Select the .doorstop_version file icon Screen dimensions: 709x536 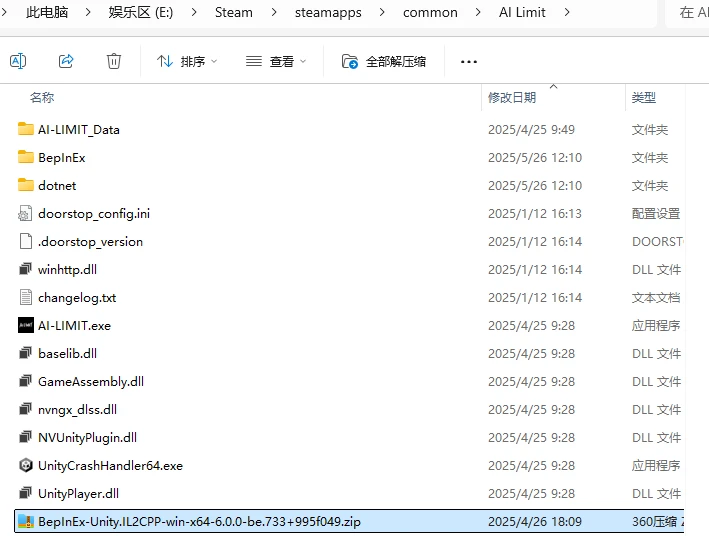point(26,242)
